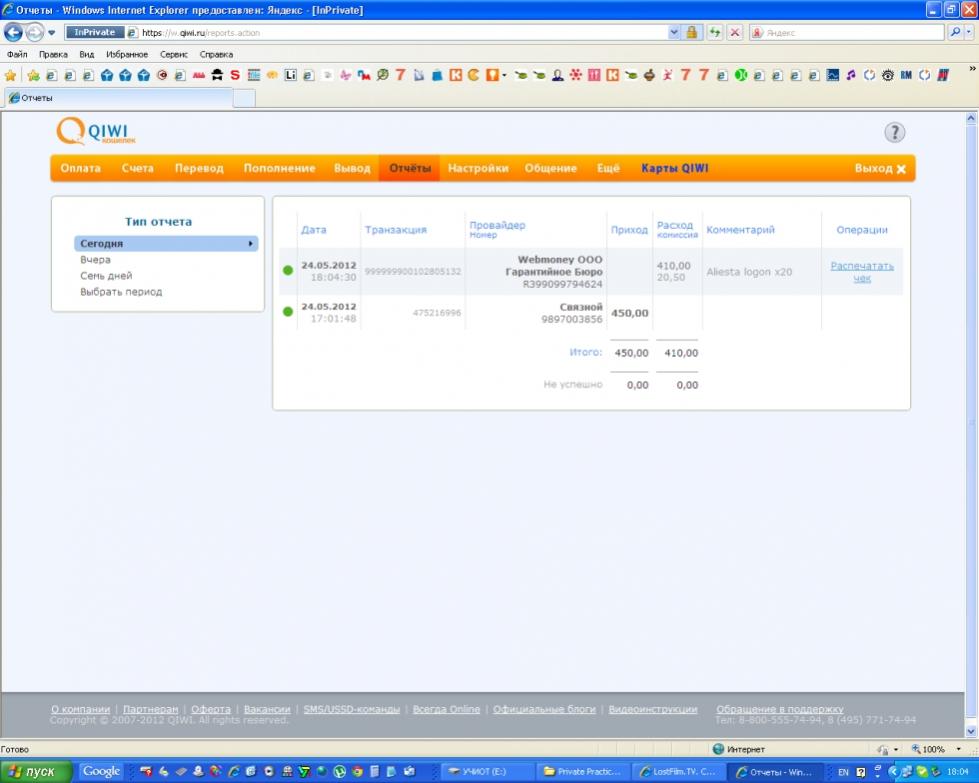Click the QIWI logo
Screen dimensions: 979x783
(96, 132)
